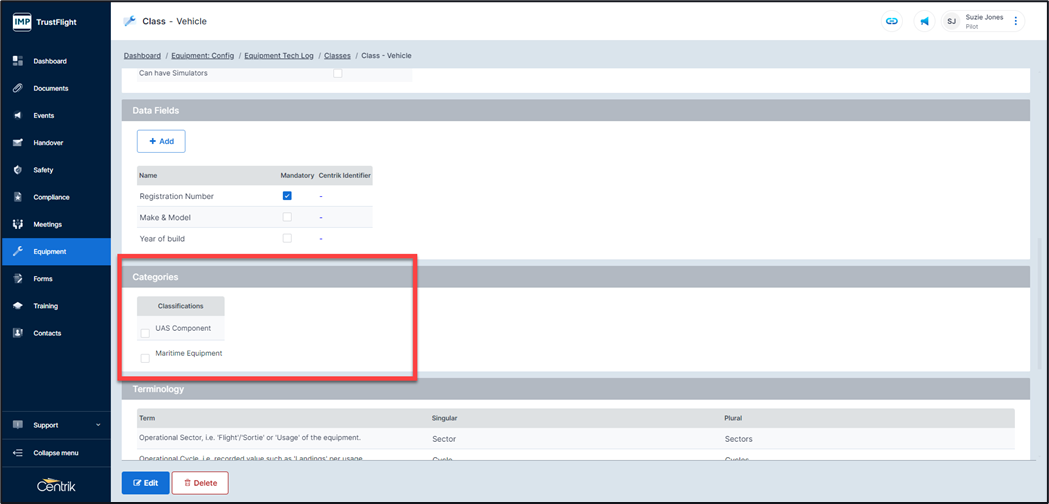
Task: Click the Forms sidebar icon
Action: 18,279
